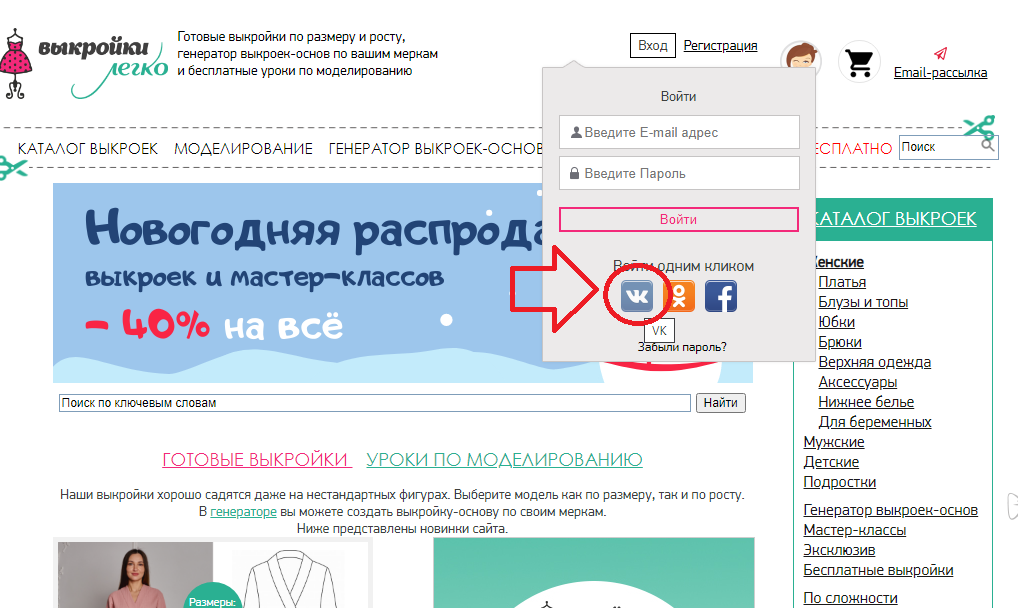Open the МОДЕЛИРОВАНИЕ menu item

(243, 149)
